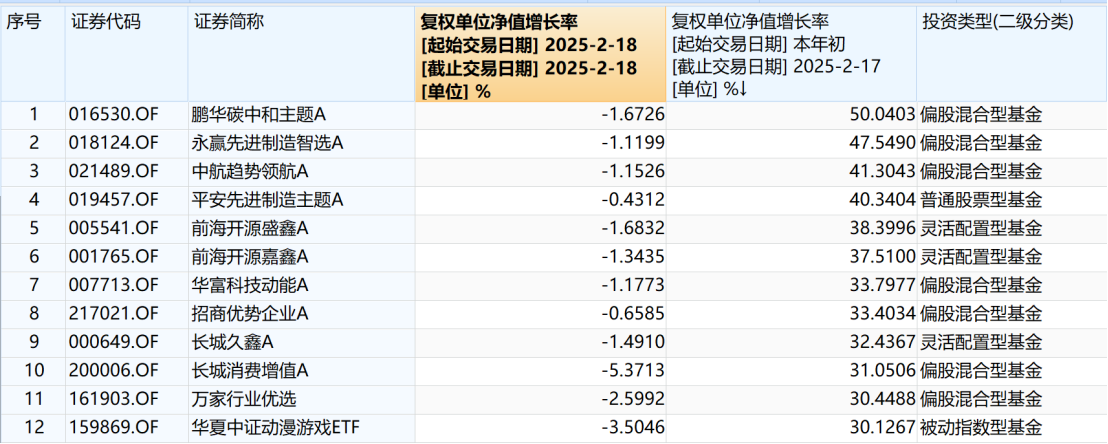Click the year-to-date value 50.0403
The image size is (1108, 444).
885,115
